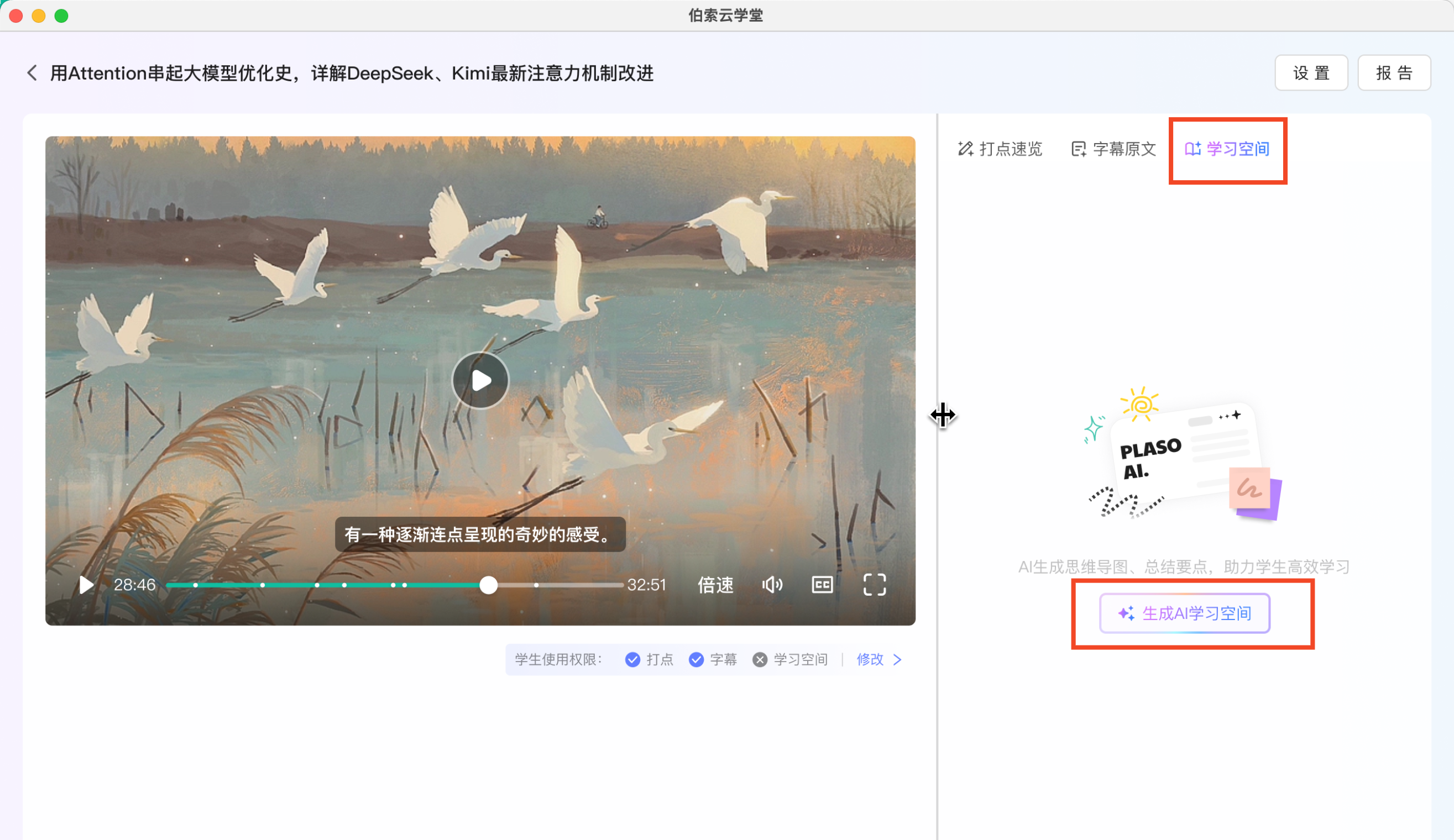Mute audio with the speaker icon
This screenshot has height=840, width=1454.
point(772,585)
